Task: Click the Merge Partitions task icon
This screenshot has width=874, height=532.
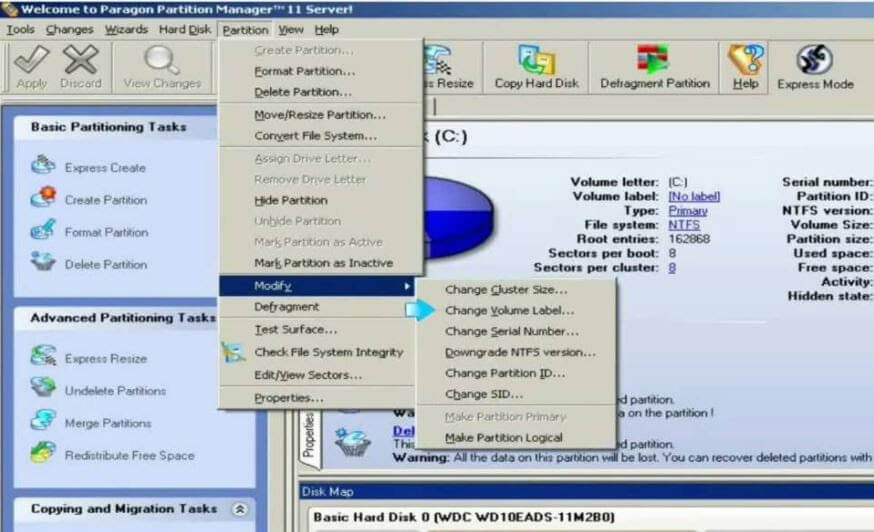Action: coord(43,420)
